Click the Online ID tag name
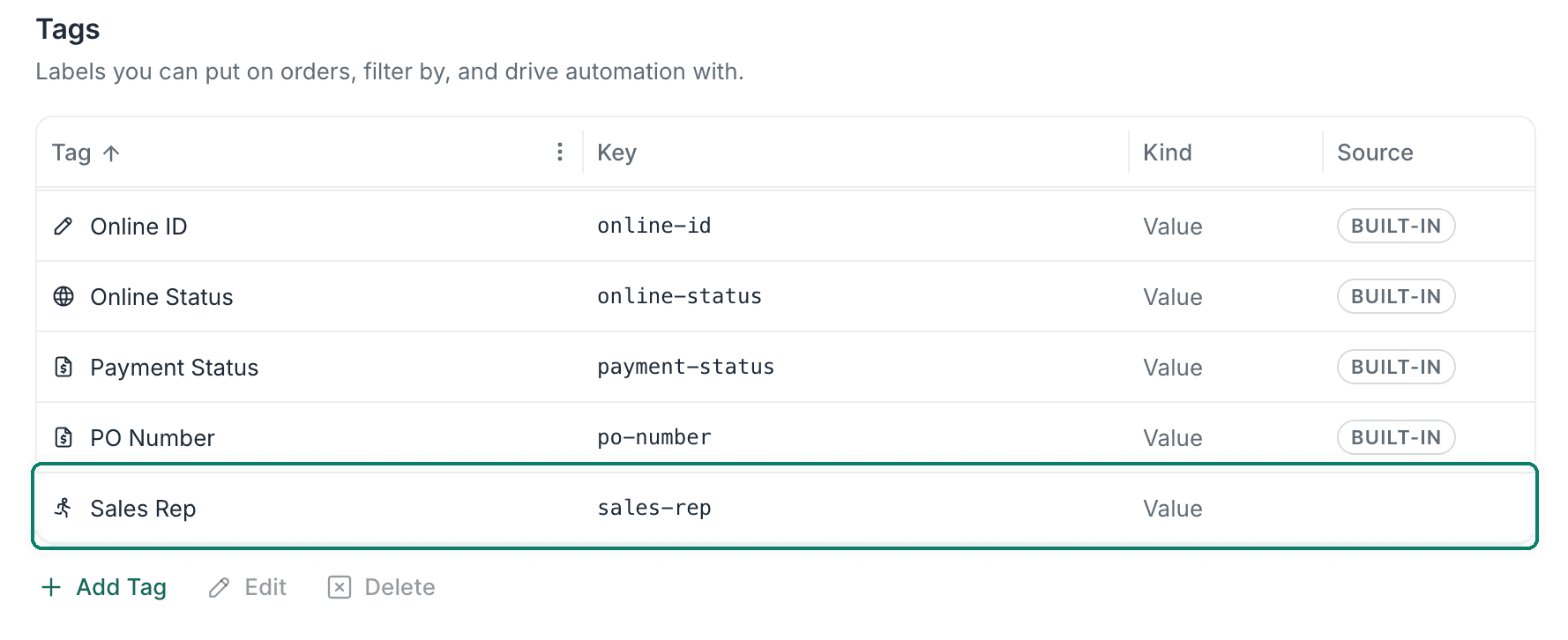The image size is (1568, 640). click(138, 227)
